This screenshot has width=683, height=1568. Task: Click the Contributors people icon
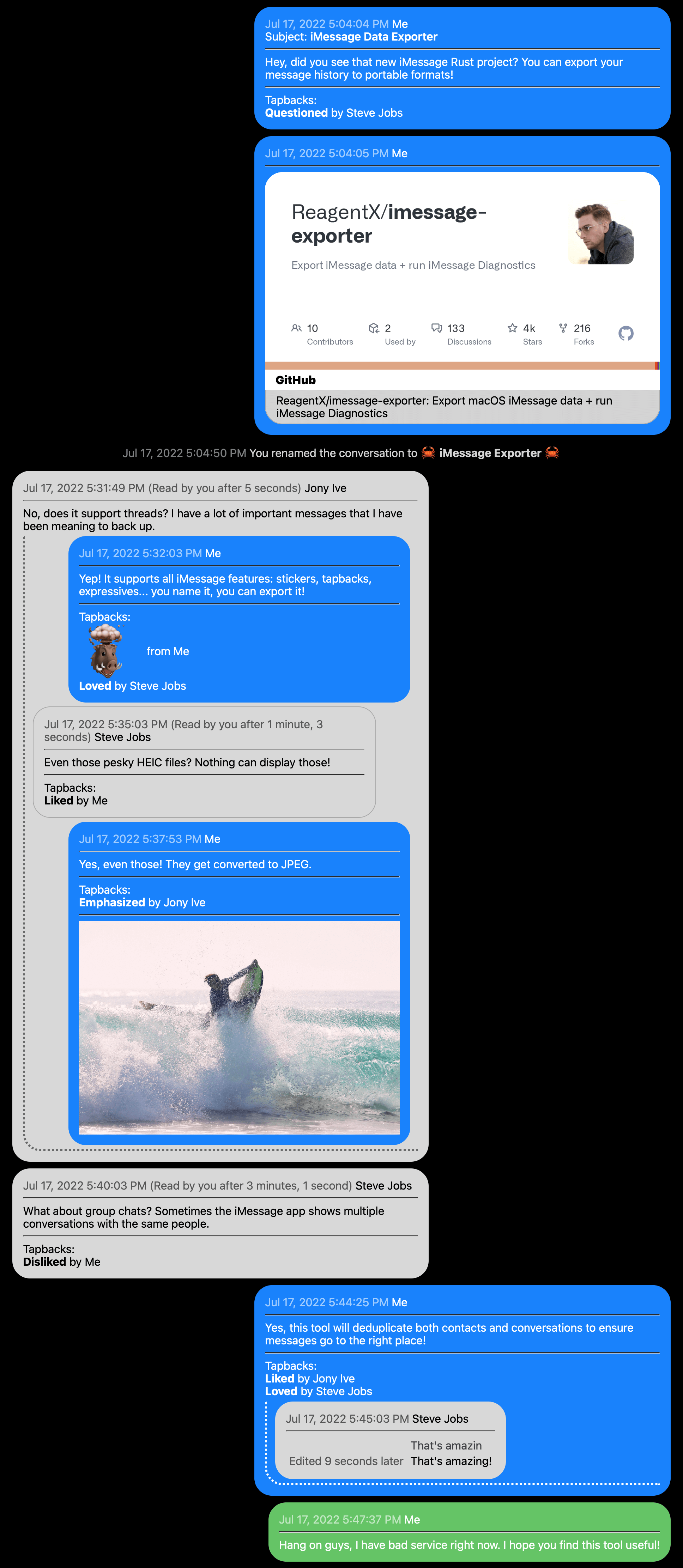tap(296, 328)
